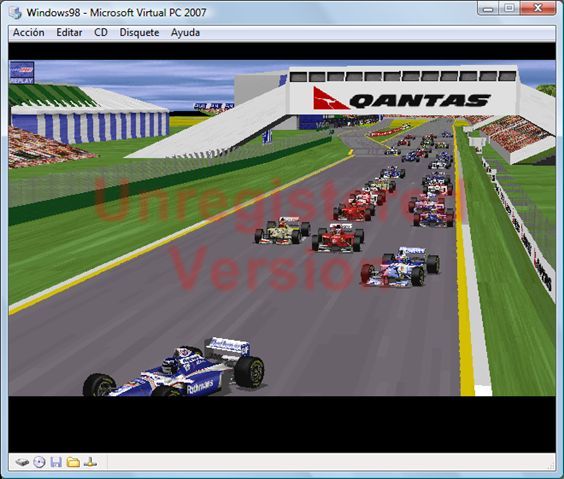
Task: Click the Virtual PC title bar icon
Action: (x=15, y=12)
